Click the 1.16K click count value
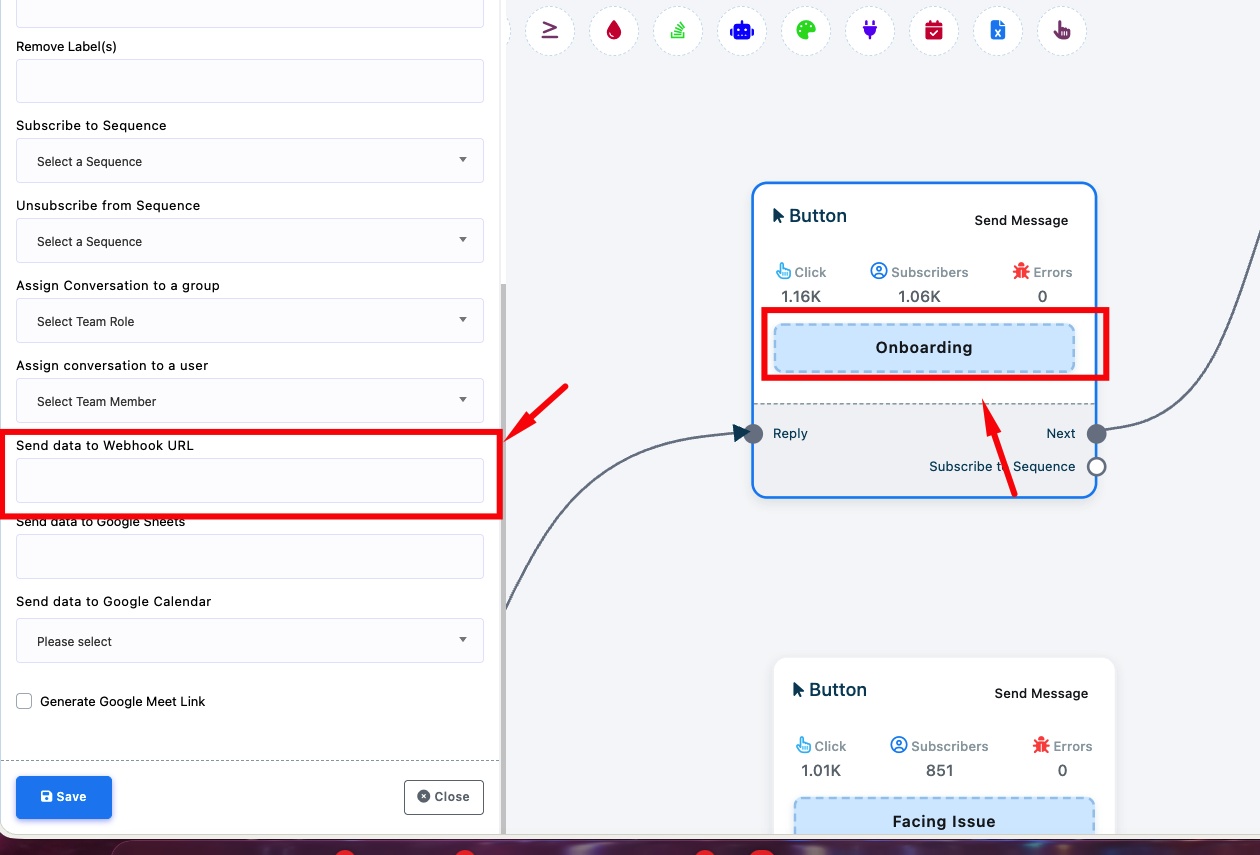The image size is (1260, 855). (800, 296)
